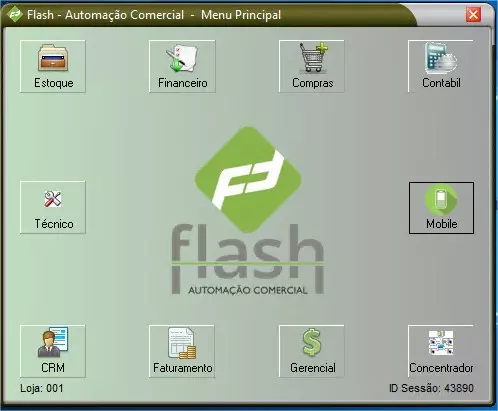Launch Concentrador using the network diagram icon
This screenshot has height=411, width=498.
(441, 343)
